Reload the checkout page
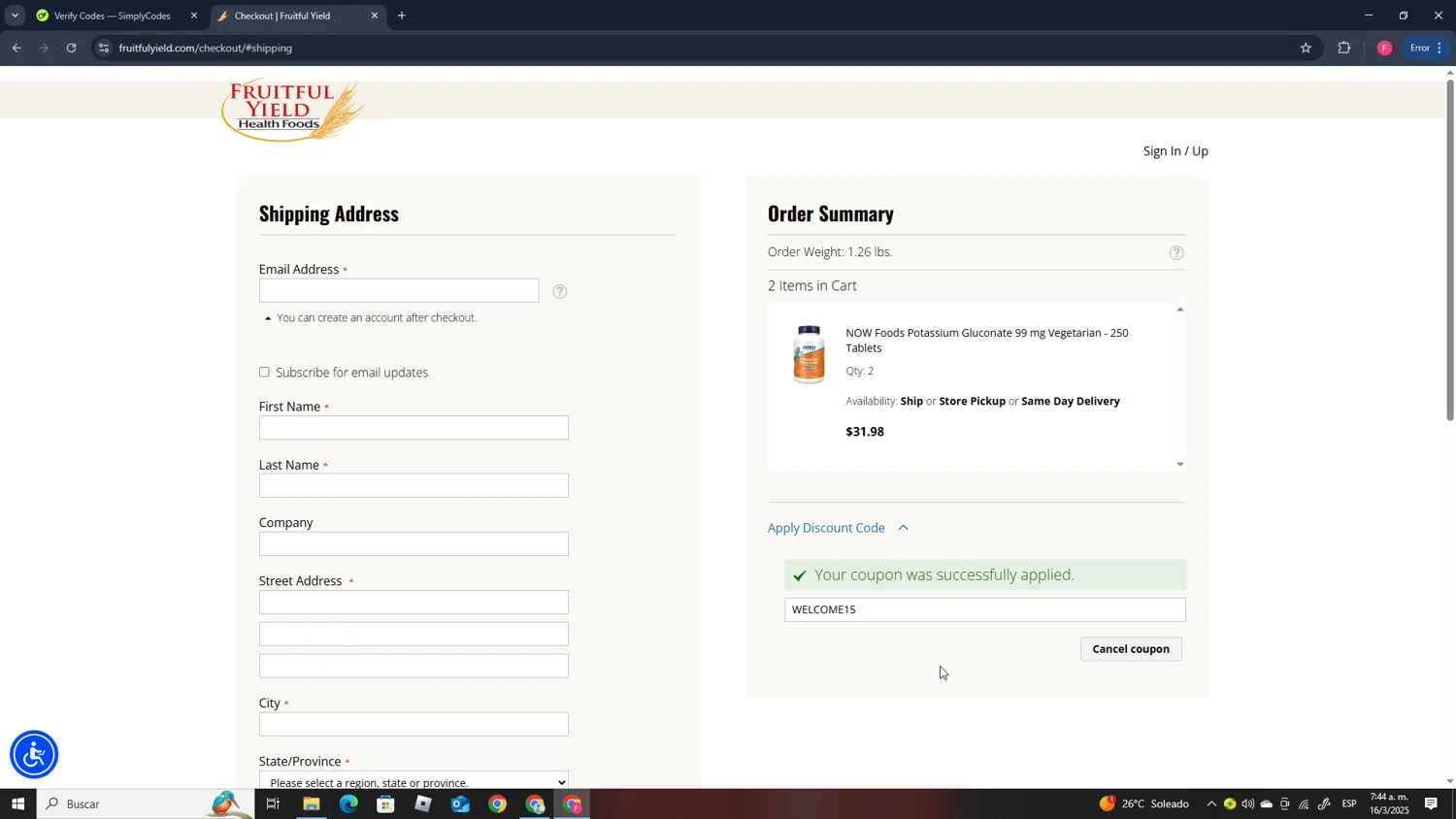The height and width of the screenshot is (819, 1456). pos(71,48)
